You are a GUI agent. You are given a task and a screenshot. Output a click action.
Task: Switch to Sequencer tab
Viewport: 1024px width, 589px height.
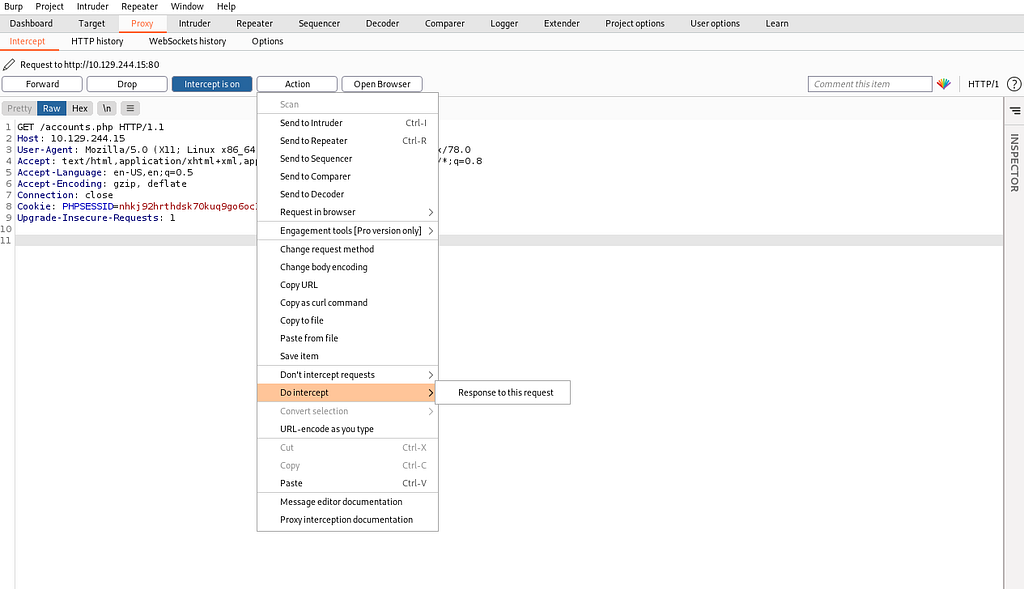(x=319, y=24)
